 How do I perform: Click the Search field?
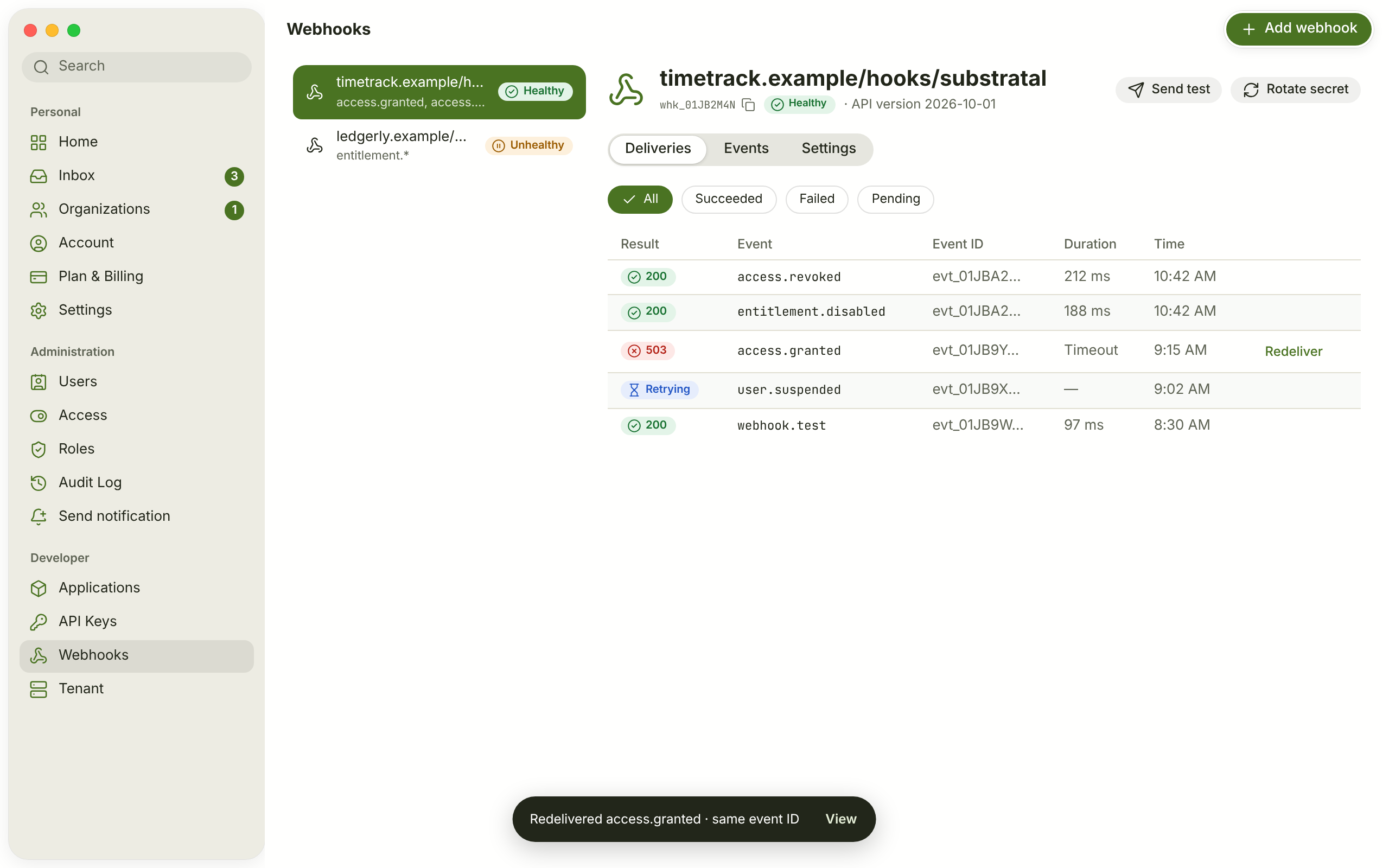click(137, 67)
